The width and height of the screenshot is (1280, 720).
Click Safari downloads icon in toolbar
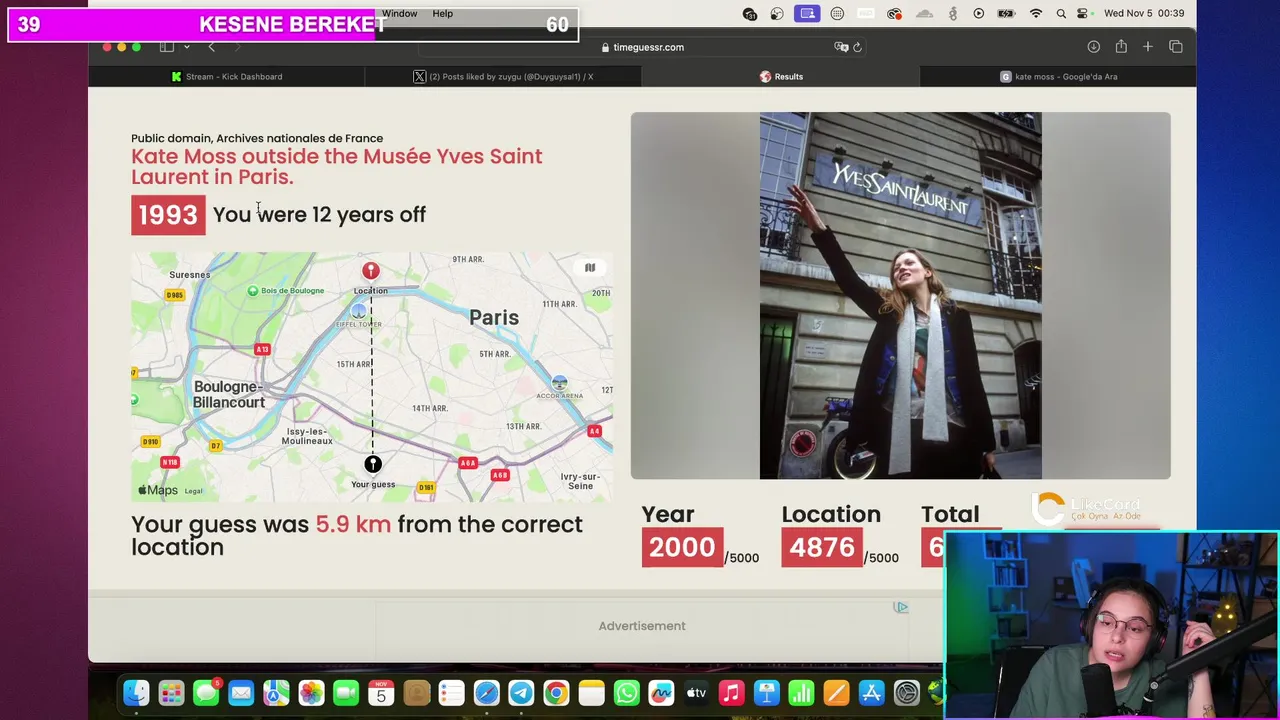(x=1093, y=47)
